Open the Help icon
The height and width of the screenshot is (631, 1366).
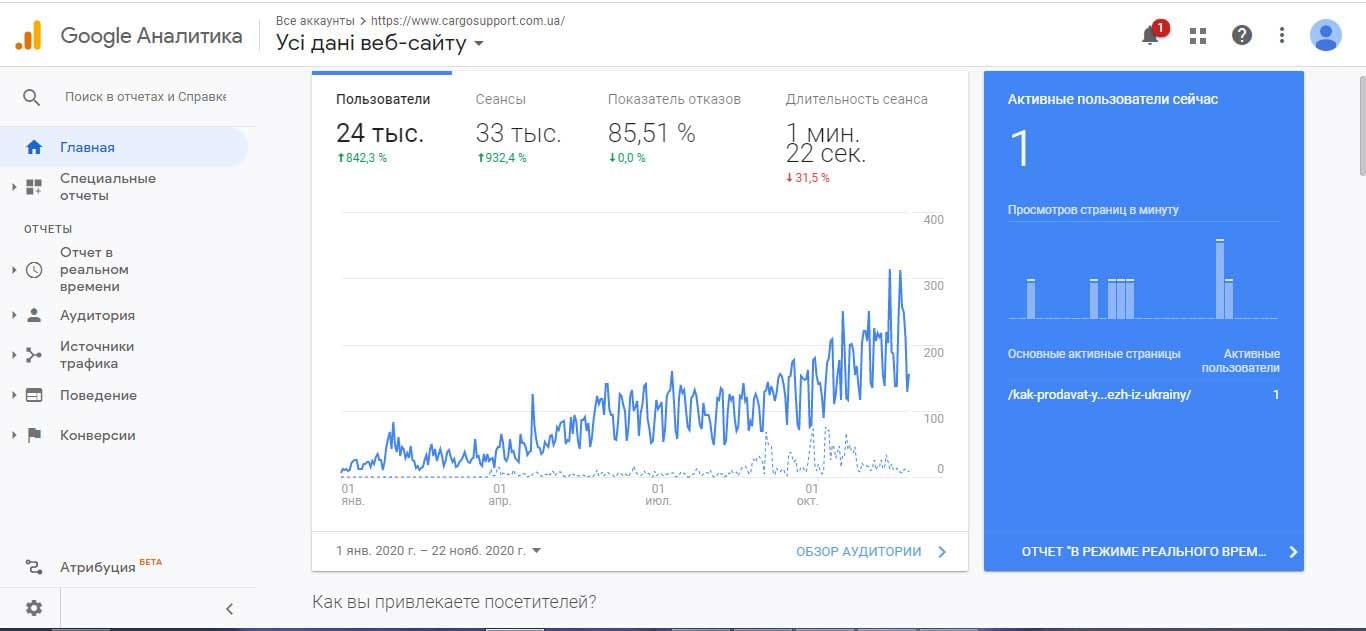click(1241, 35)
